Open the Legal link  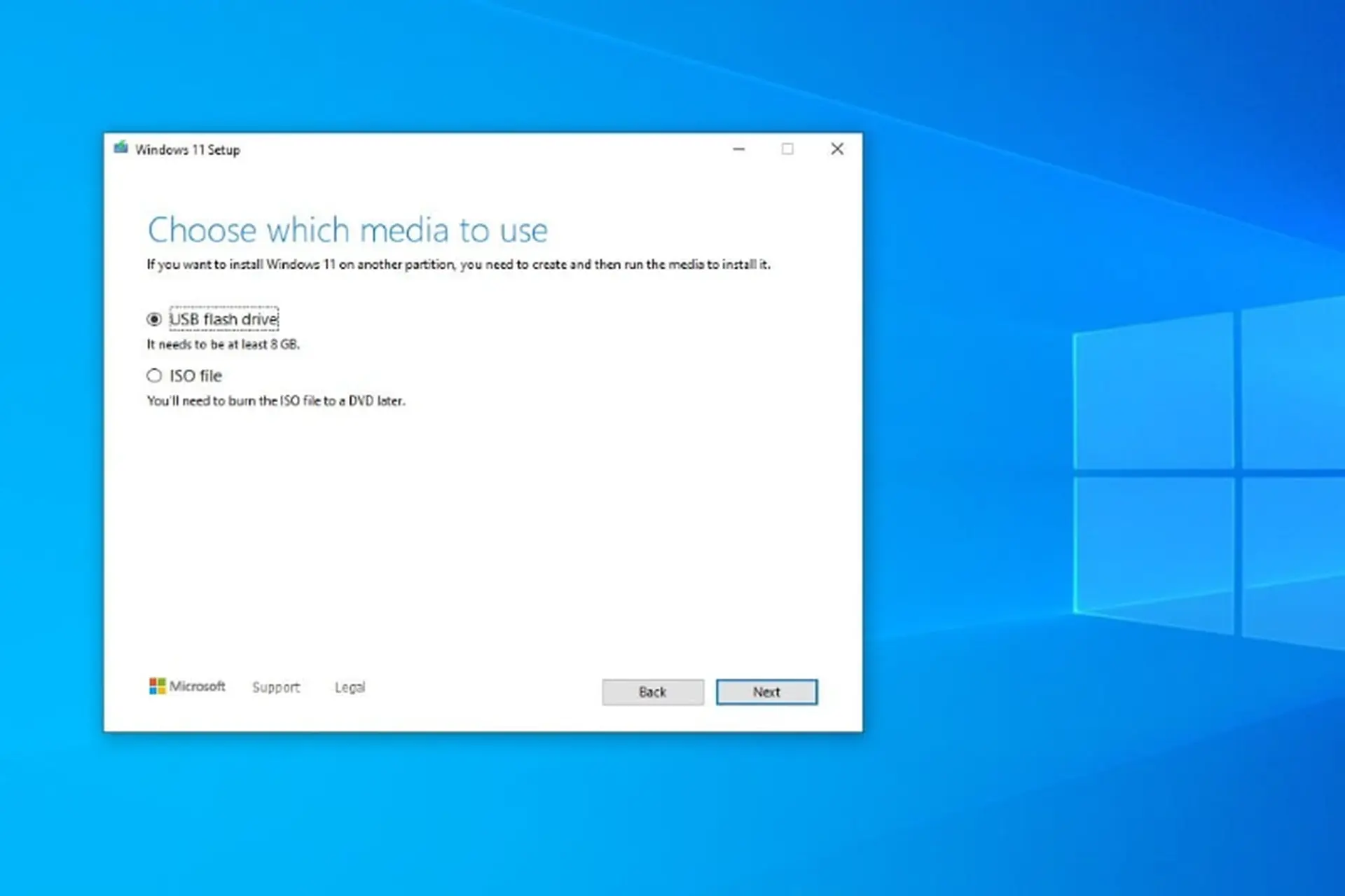[350, 687]
